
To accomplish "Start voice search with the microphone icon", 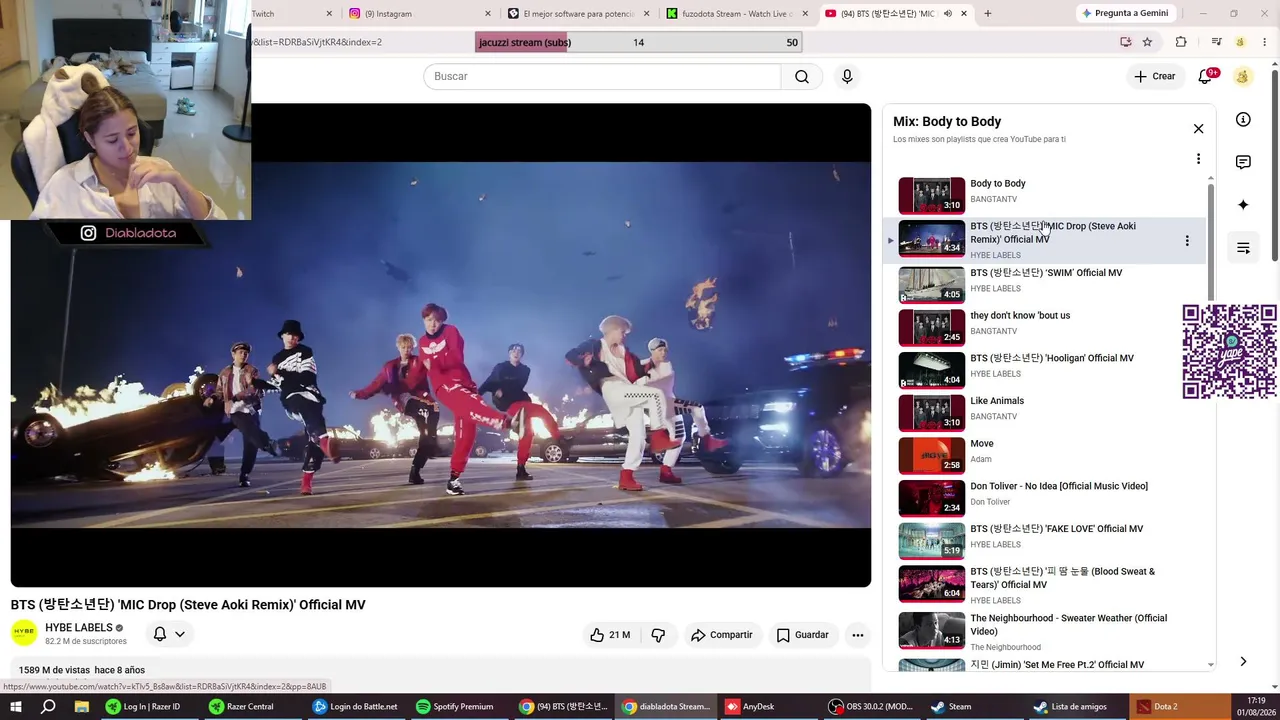I will click(847, 77).
